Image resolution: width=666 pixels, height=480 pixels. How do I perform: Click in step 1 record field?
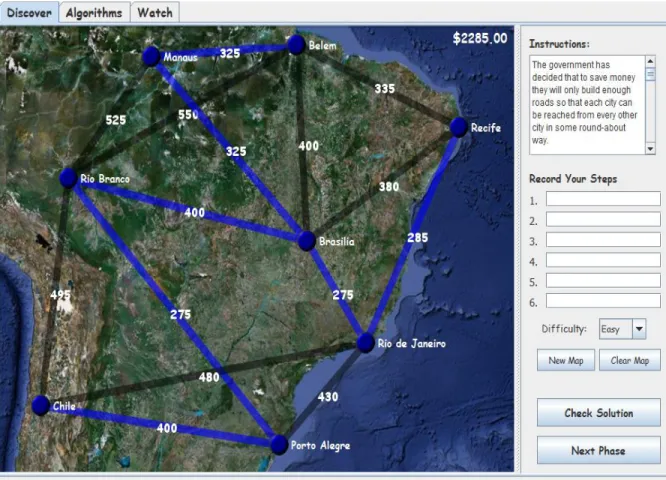tap(603, 199)
